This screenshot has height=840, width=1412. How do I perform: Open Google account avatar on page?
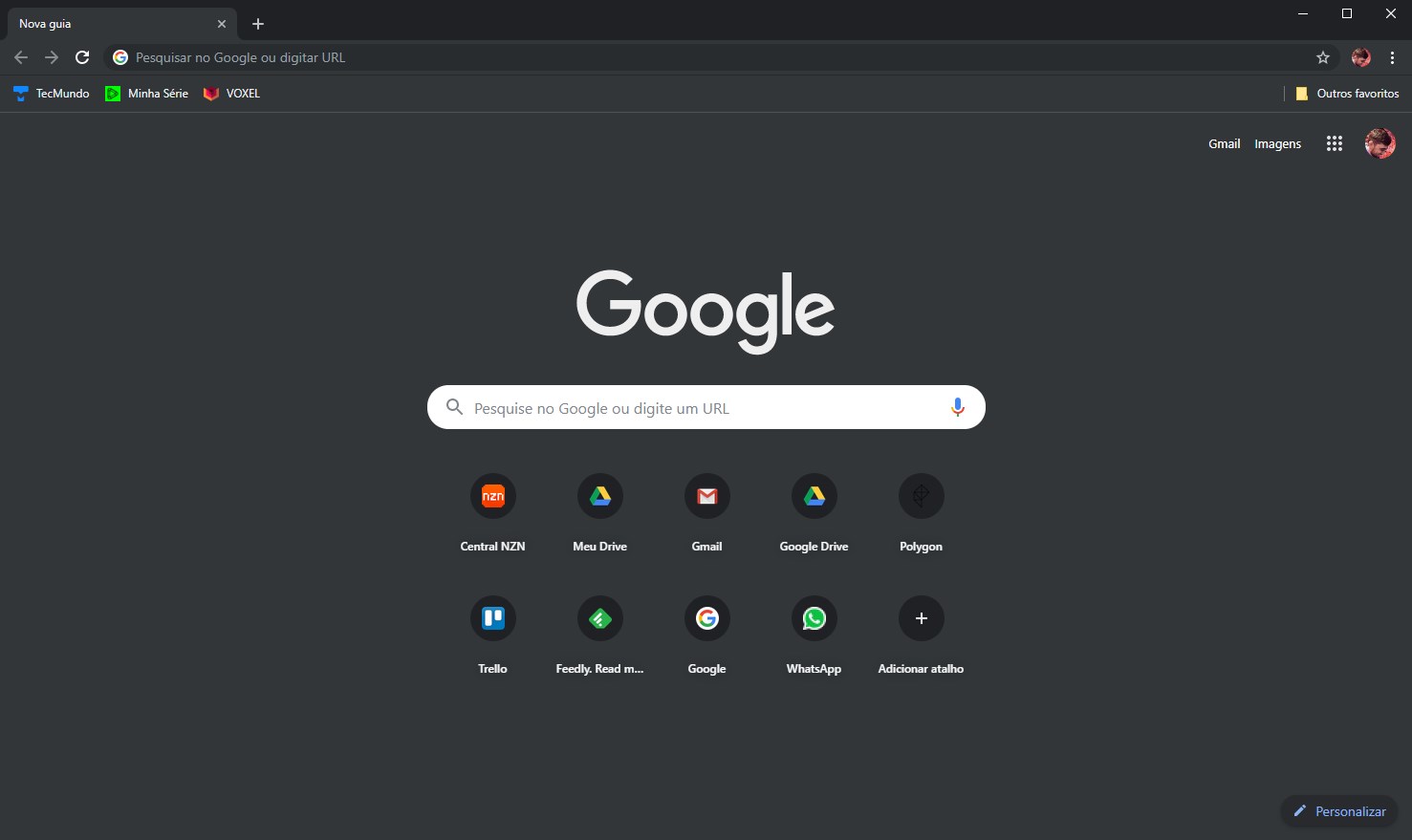point(1379,143)
